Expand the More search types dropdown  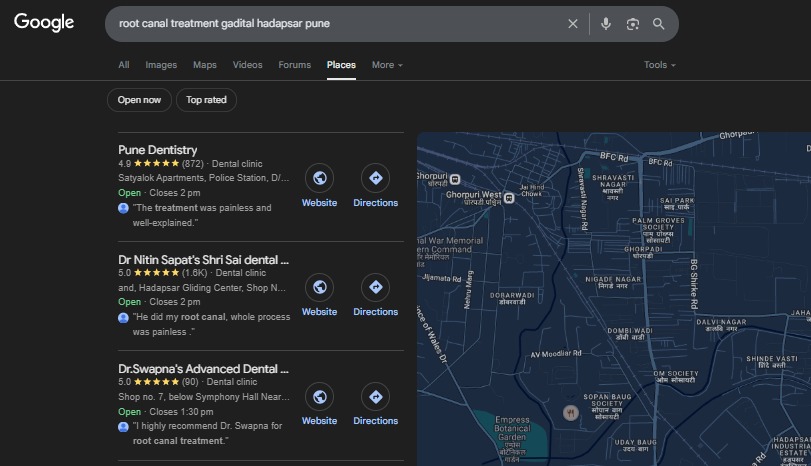pos(387,65)
